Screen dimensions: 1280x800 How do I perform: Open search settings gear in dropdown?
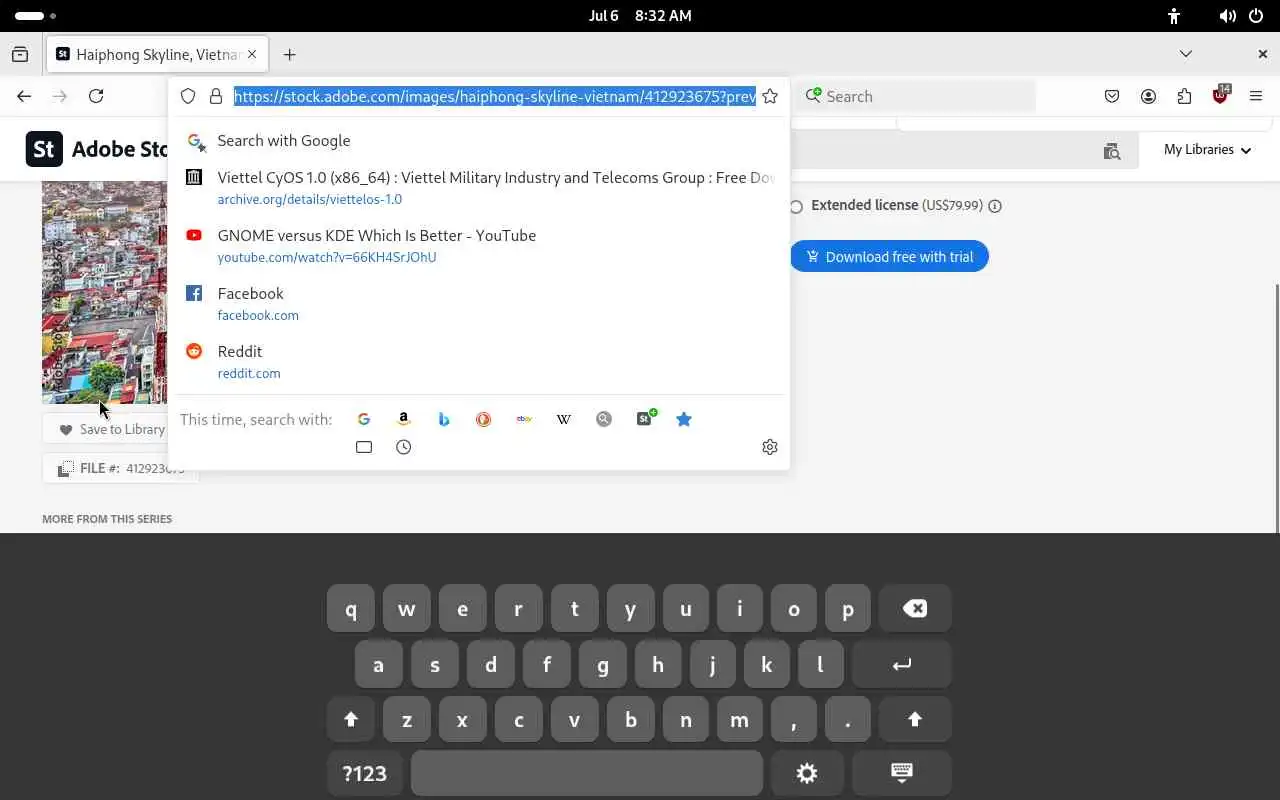770,447
